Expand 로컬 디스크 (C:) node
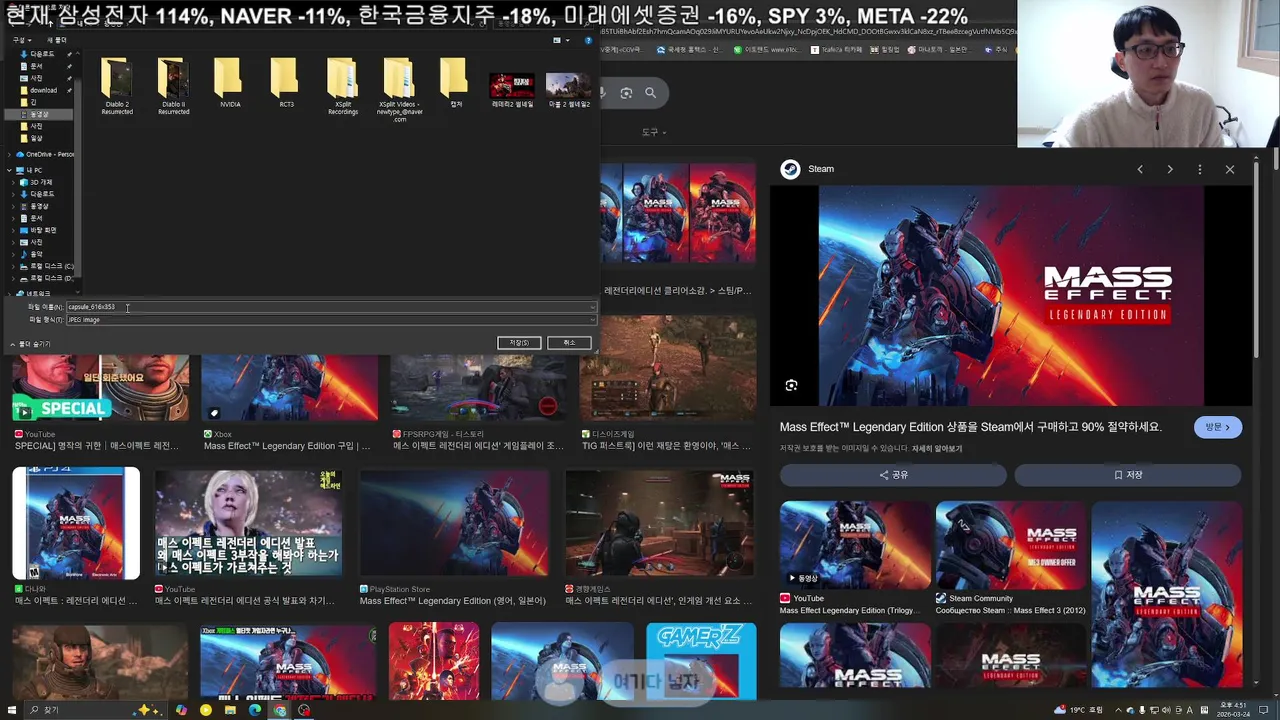Screen dimensions: 1280x720 (15, 266)
